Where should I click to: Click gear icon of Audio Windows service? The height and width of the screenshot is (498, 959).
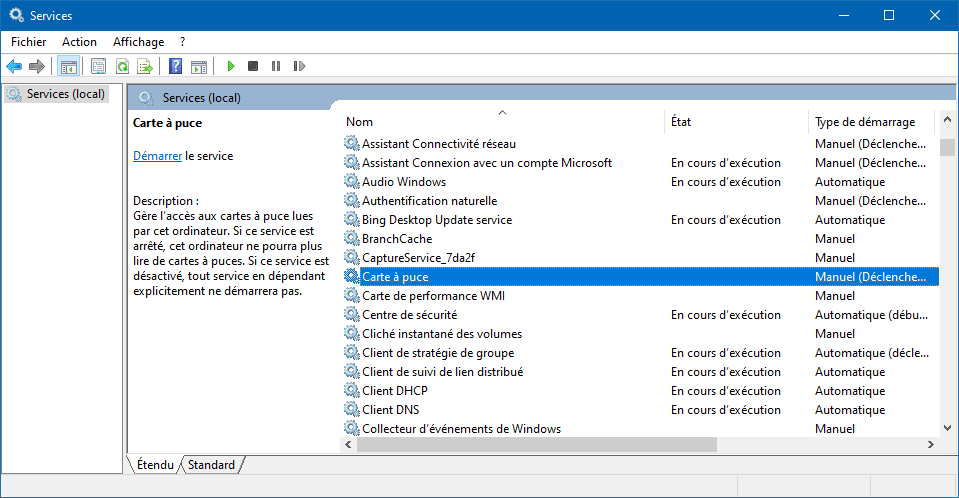click(x=351, y=181)
